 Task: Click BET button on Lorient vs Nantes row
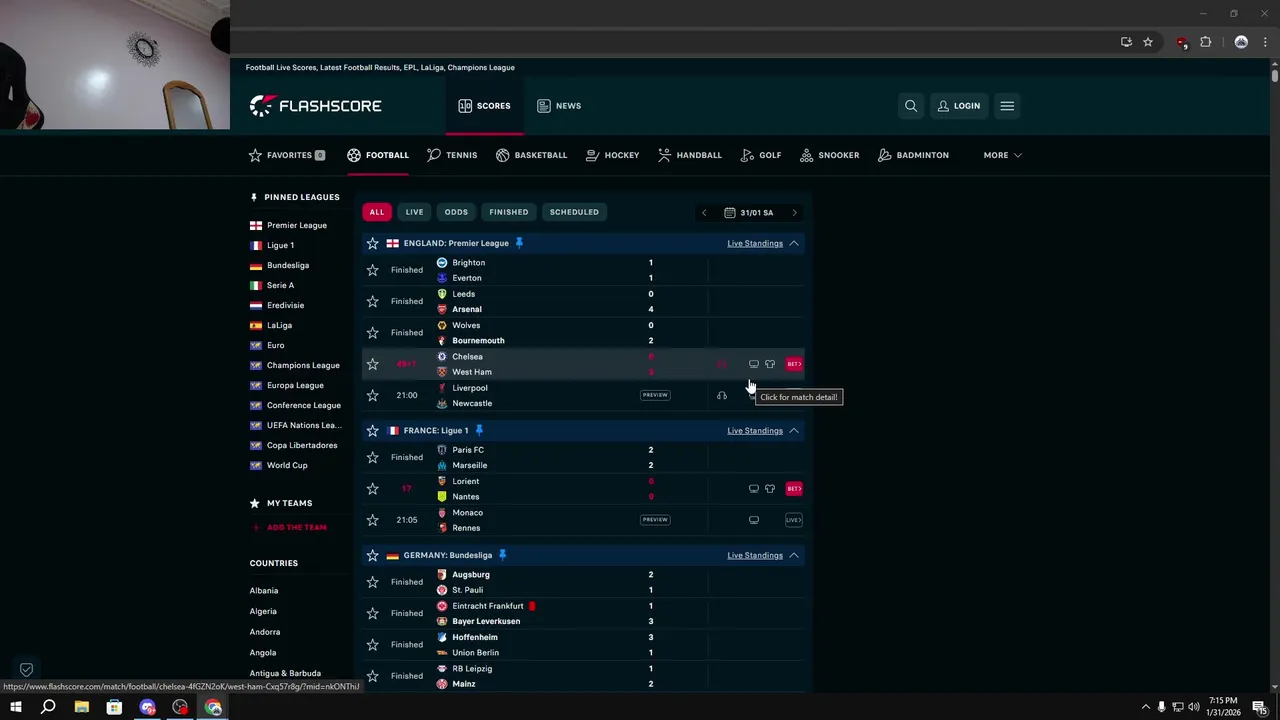(794, 489)
